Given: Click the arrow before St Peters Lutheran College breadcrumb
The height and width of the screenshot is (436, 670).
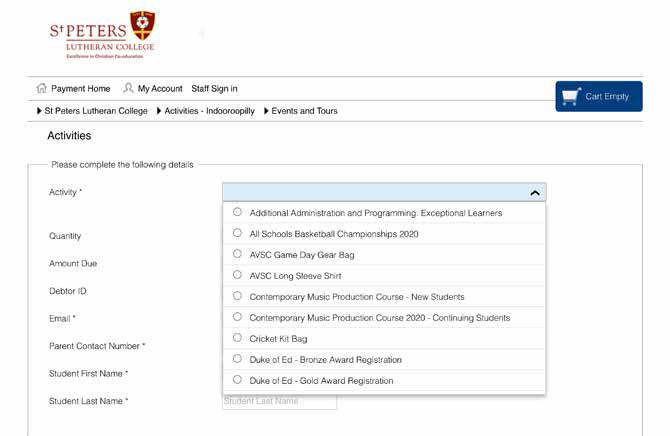Looking at the screenshot, I should pos(39,111).
